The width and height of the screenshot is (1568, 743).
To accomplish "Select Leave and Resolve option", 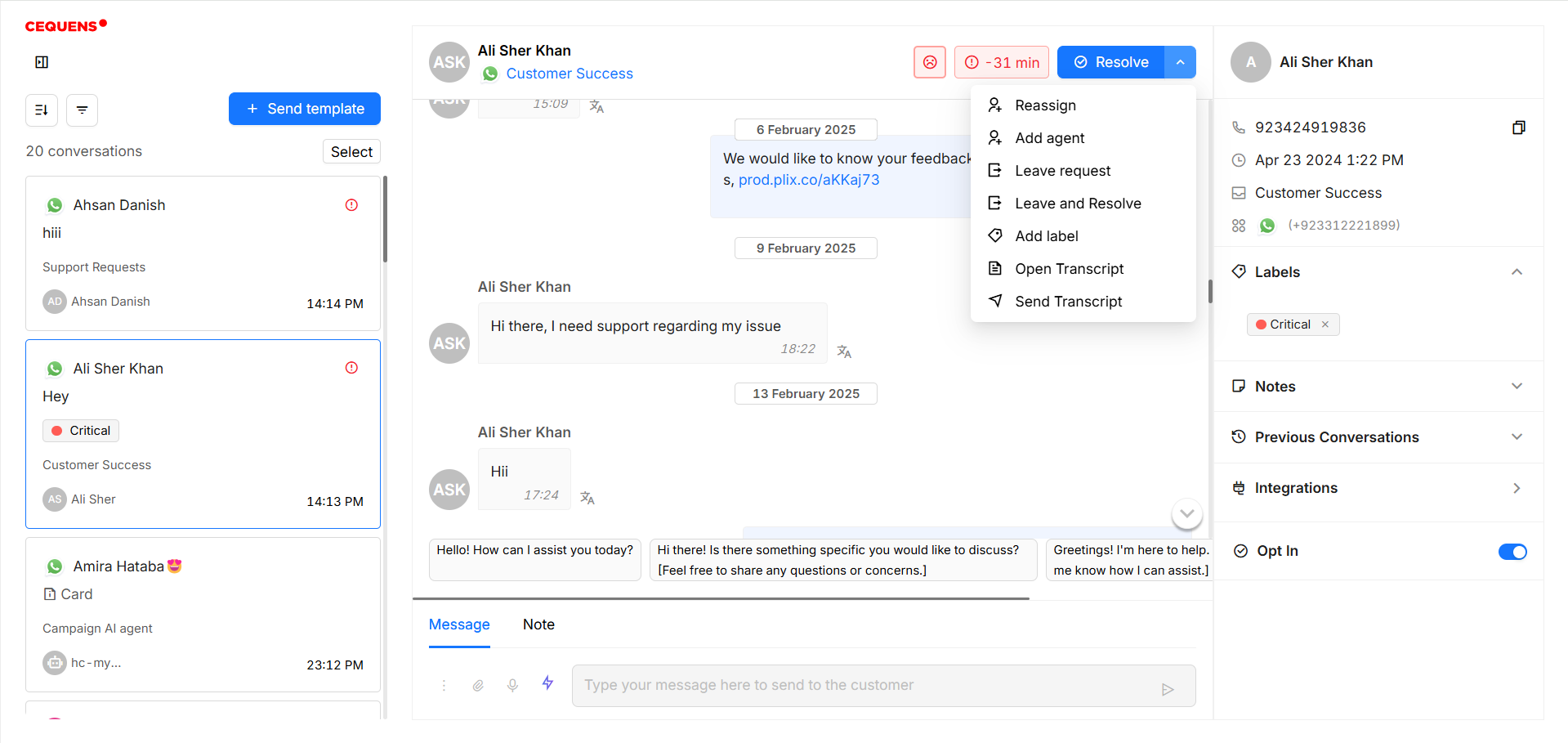I will [1083, 204].
